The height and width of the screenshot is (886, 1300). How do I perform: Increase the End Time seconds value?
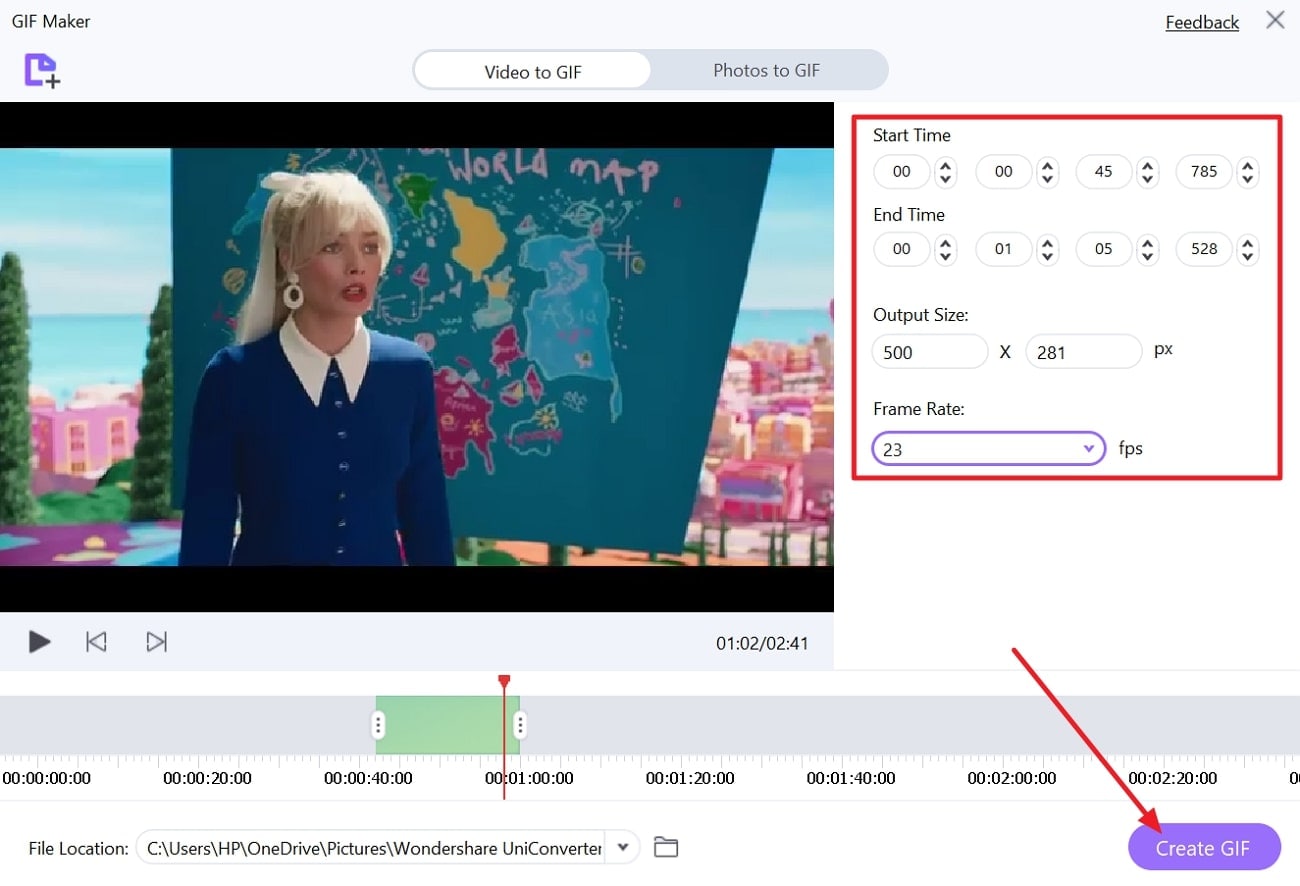(1148, 243)
